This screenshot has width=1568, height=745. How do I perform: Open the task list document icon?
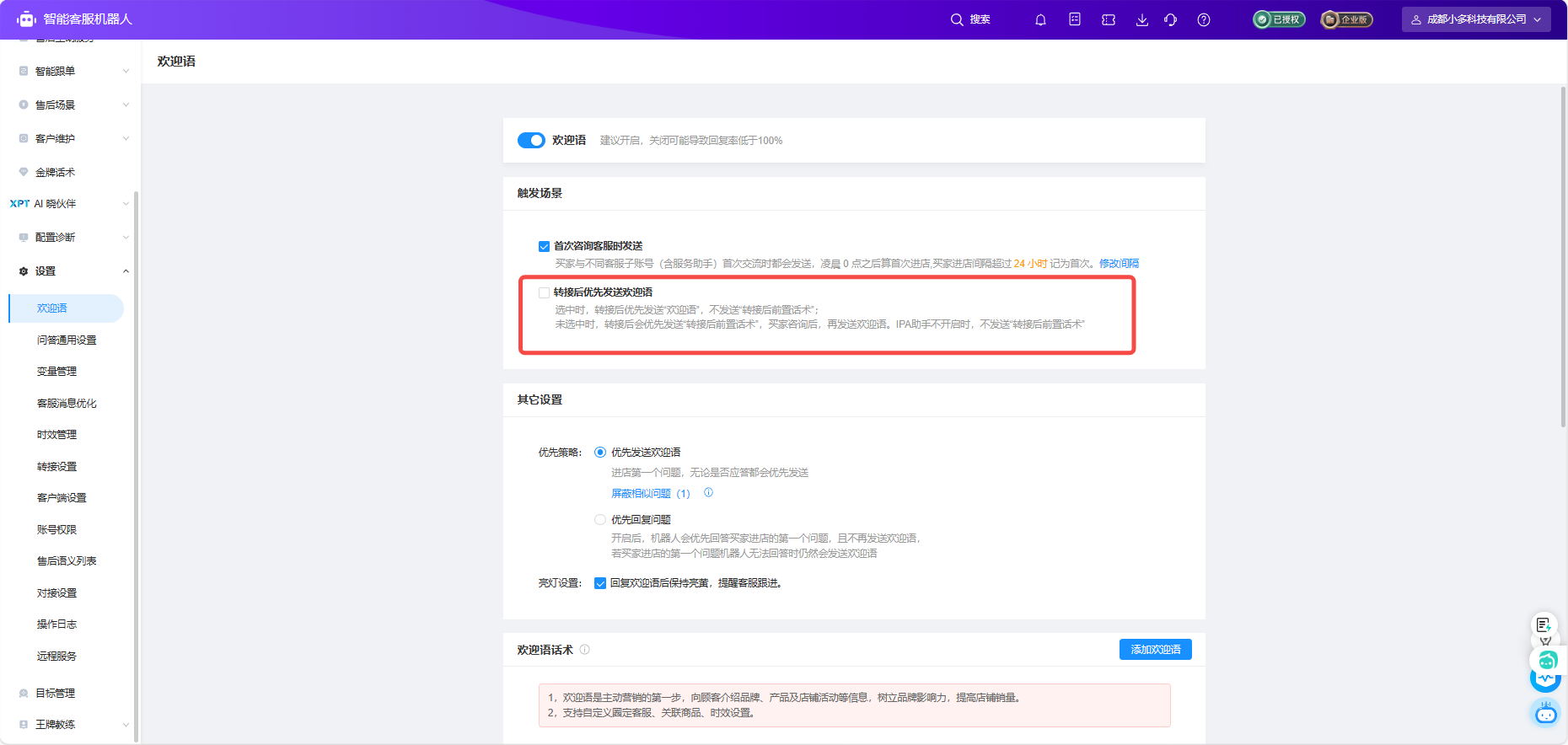tap(1075, 19)
